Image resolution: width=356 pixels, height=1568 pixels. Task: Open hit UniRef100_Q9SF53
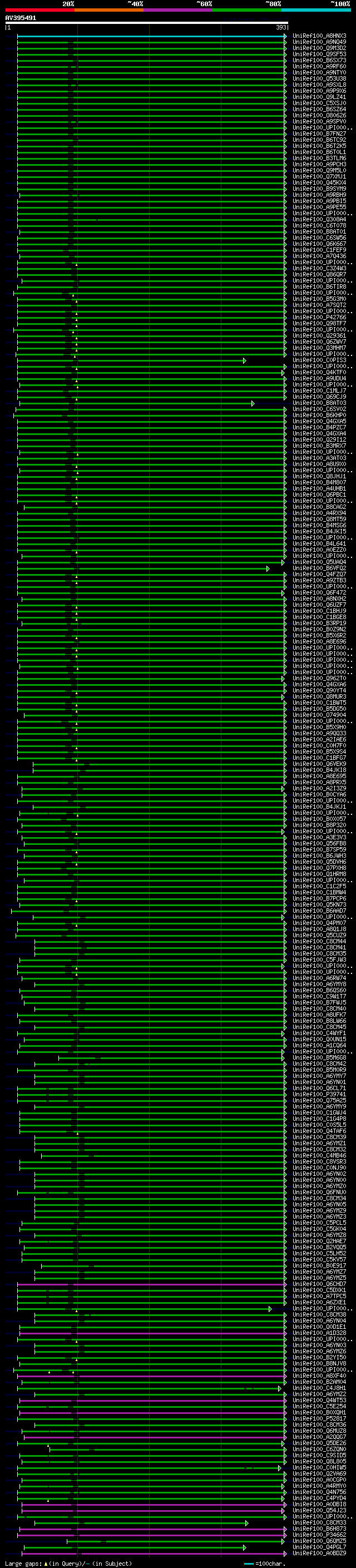319,55
